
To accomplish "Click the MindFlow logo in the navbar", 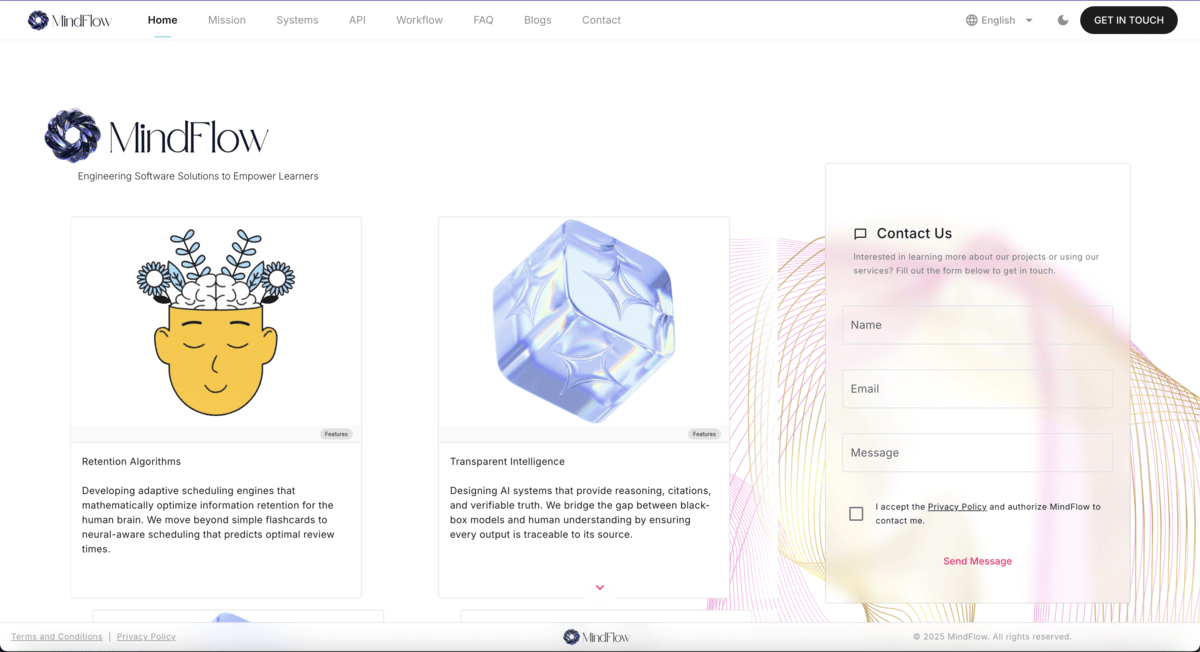I will coord(70,20).
